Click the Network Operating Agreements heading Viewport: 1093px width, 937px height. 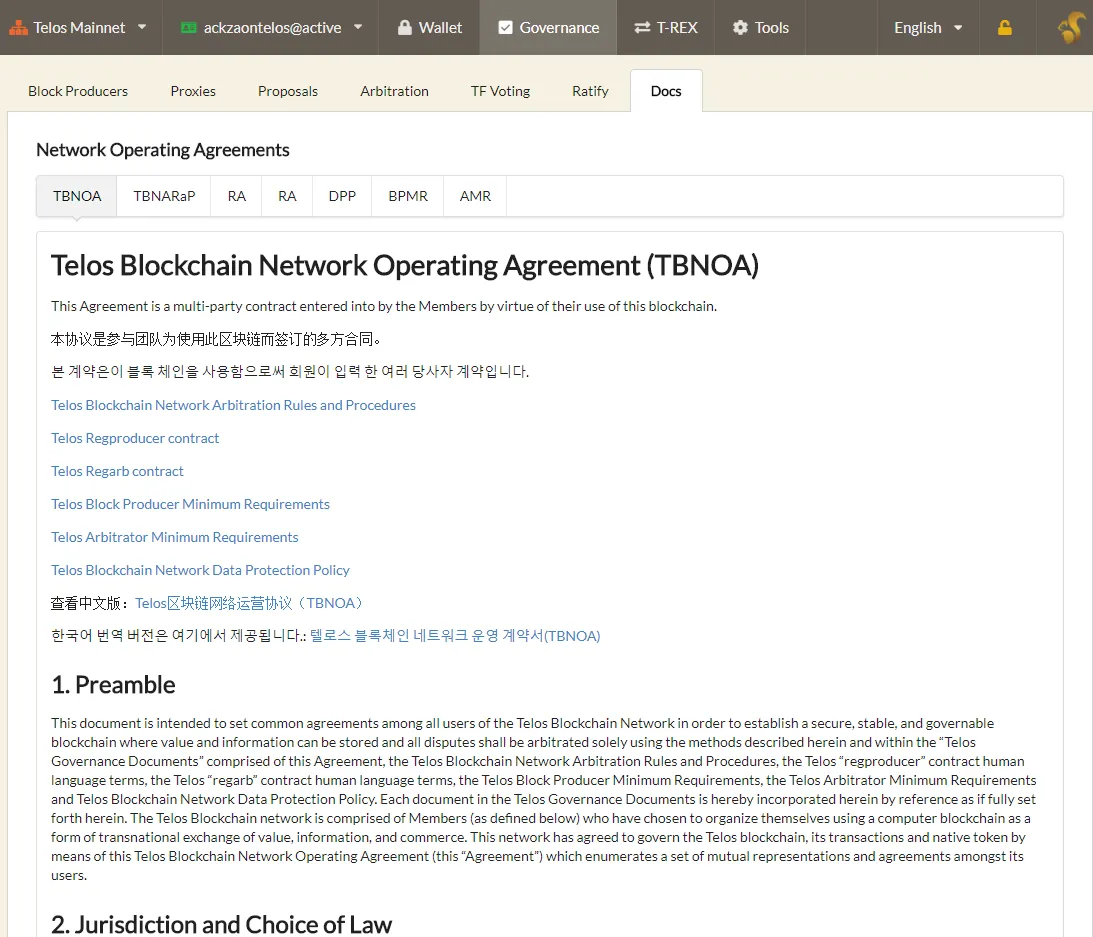(x=163, y=150)
